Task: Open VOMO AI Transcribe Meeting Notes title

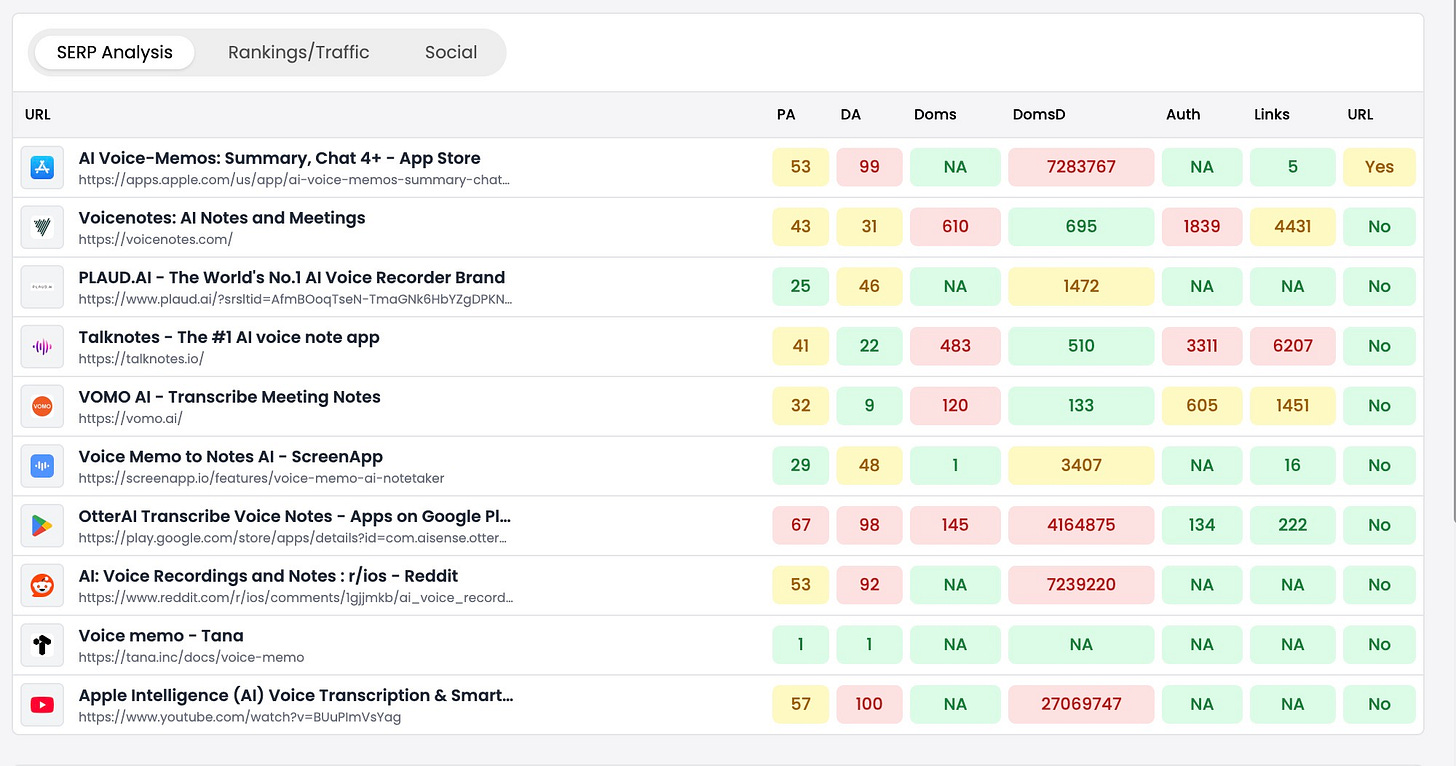Action: pyautogui.click(x=230, y=397)
